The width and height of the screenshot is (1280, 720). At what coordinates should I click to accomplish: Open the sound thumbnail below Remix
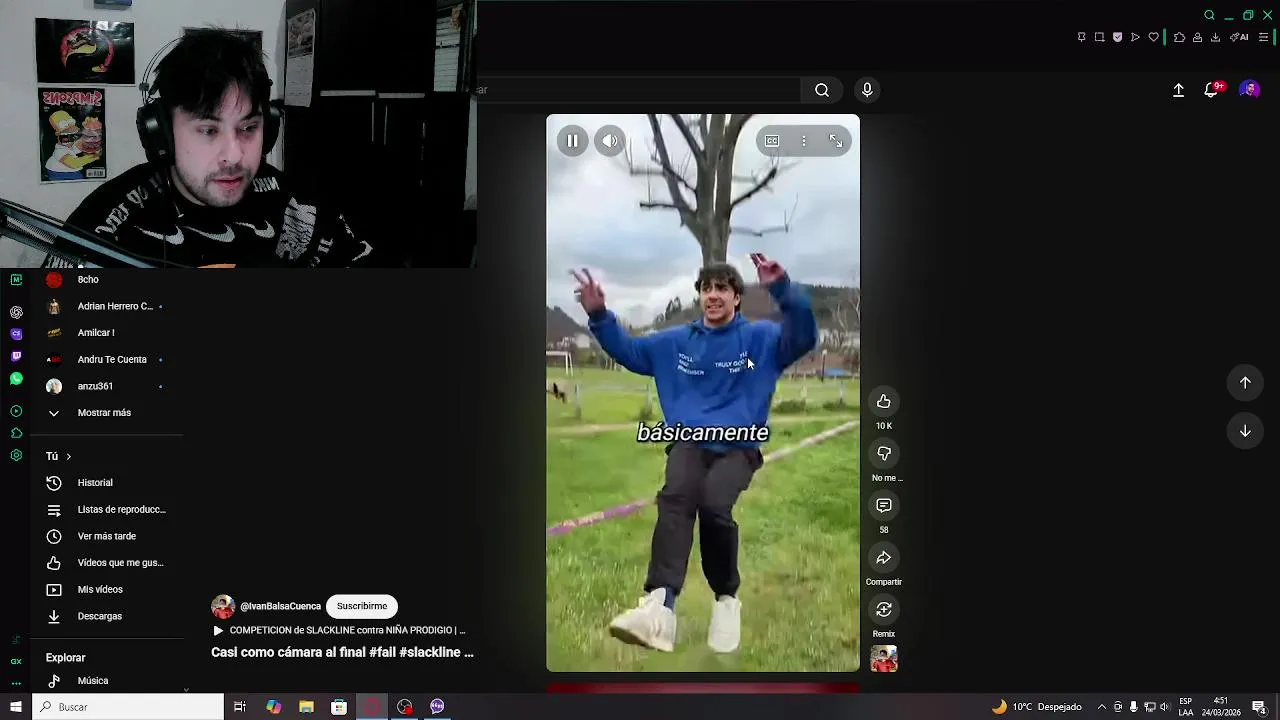884,659
